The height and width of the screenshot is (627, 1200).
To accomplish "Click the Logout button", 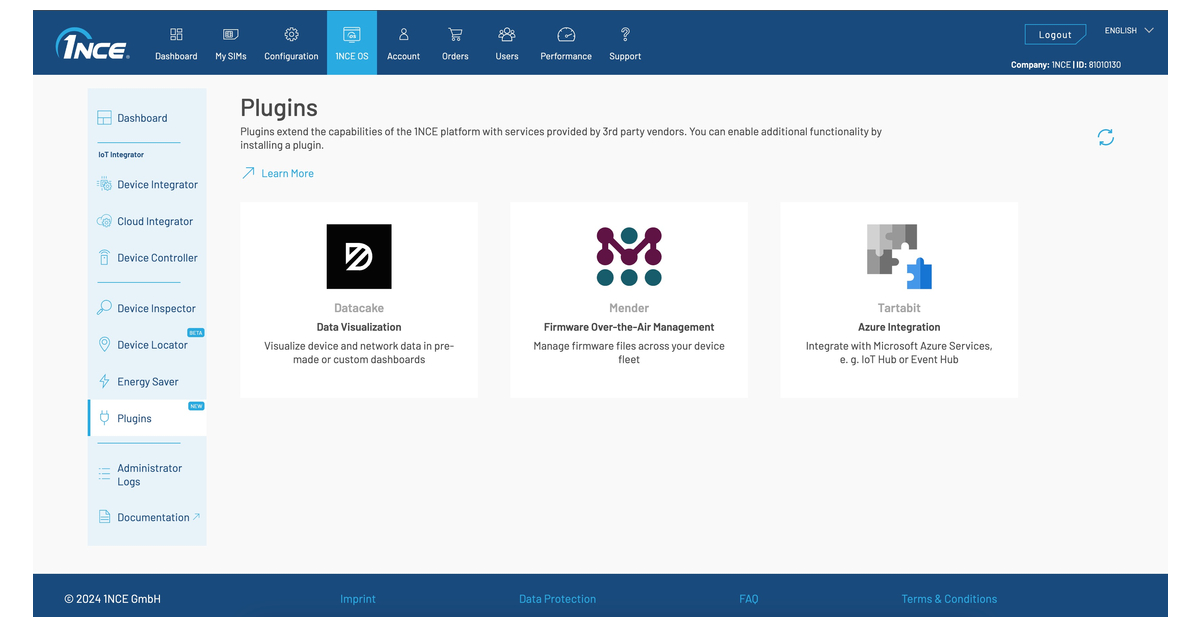I will point(1055,33).
